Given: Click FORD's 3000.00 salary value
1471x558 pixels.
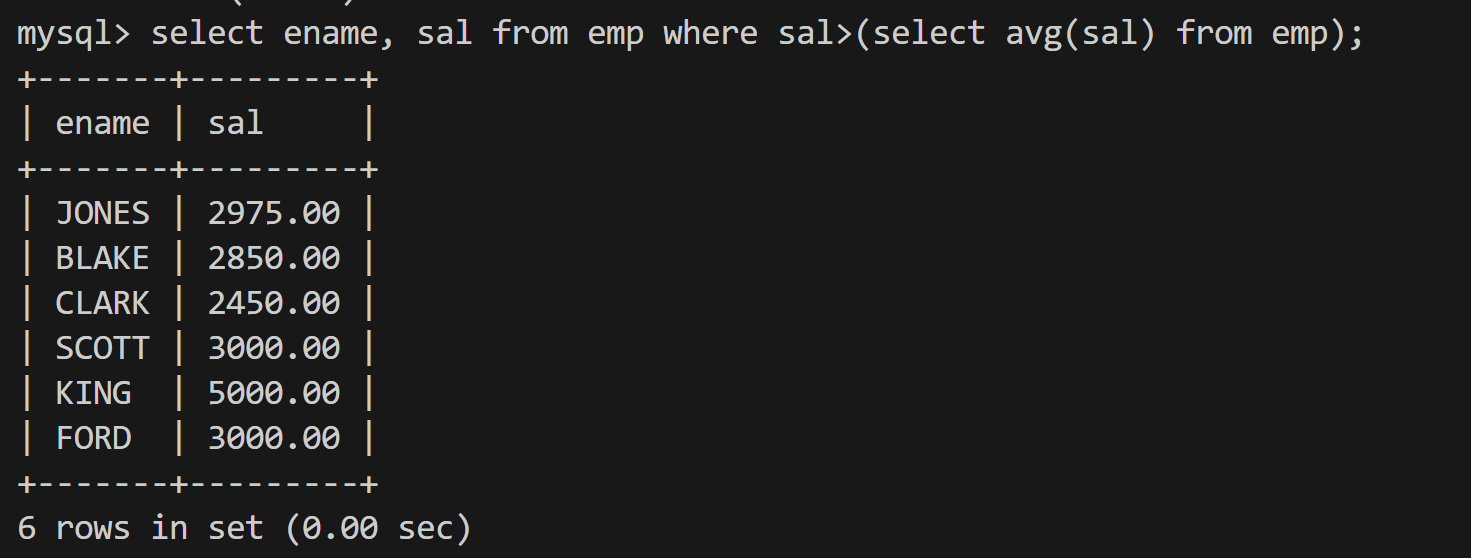Looking at the screenshot, I should [274, 438].
